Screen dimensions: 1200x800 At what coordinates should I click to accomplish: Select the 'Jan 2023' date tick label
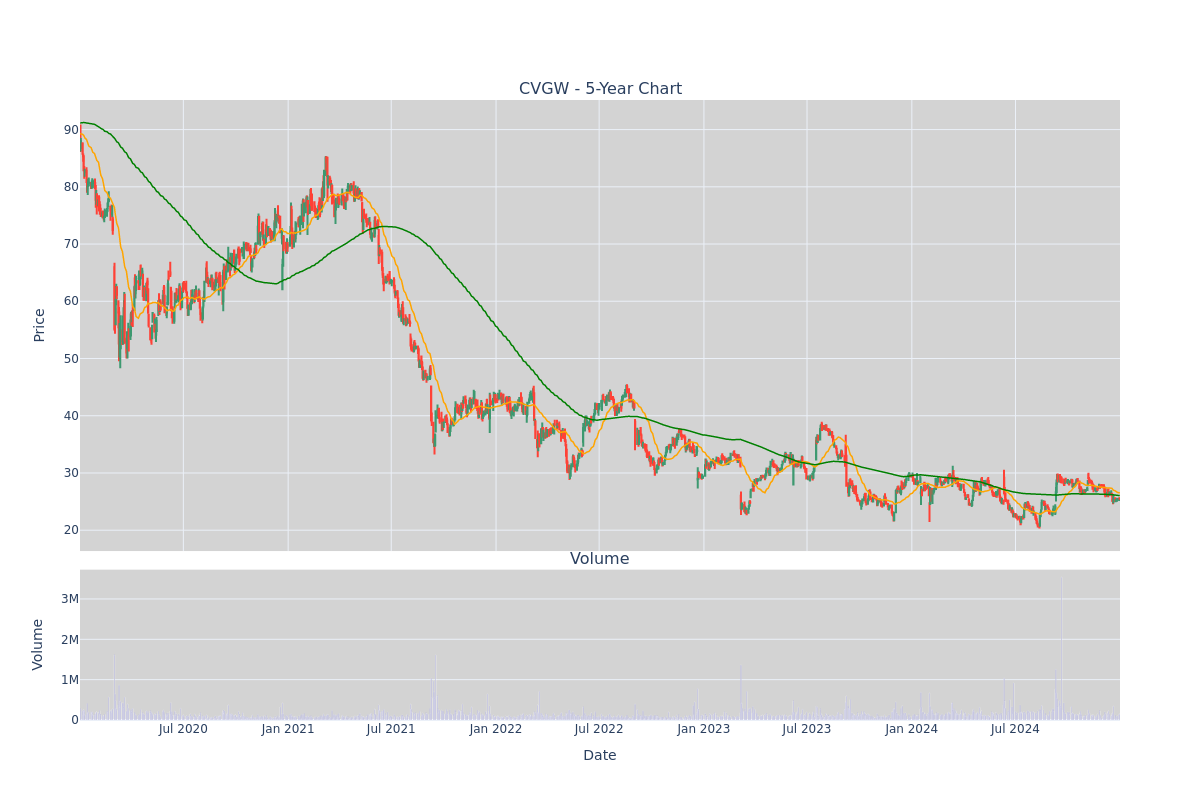[x=704, y=729]
